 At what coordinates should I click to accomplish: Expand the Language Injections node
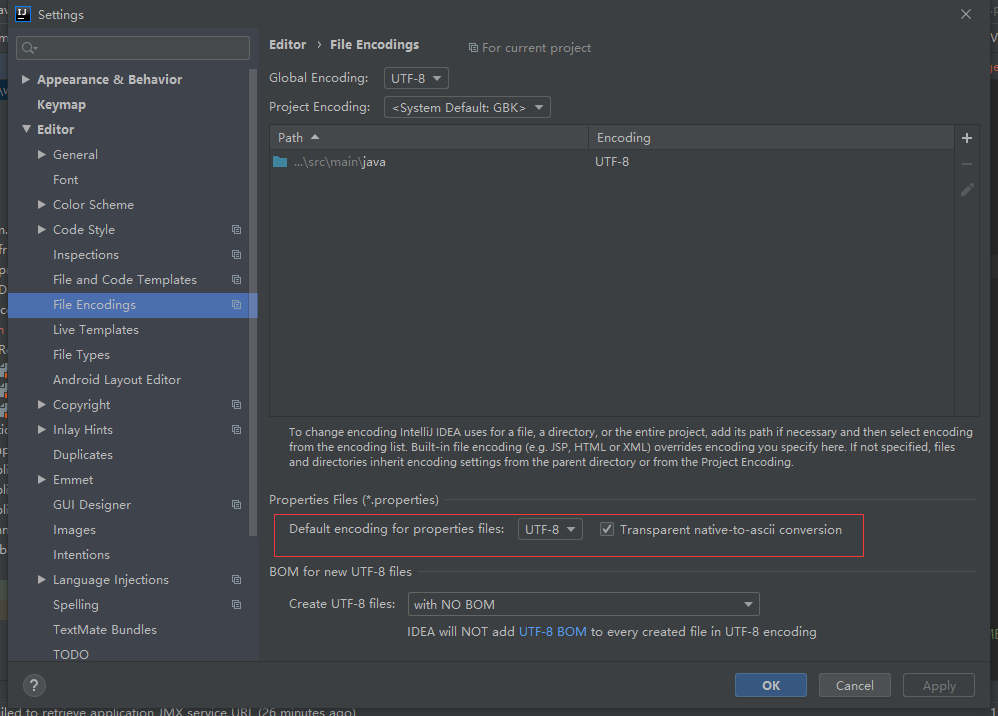point(41,580)
